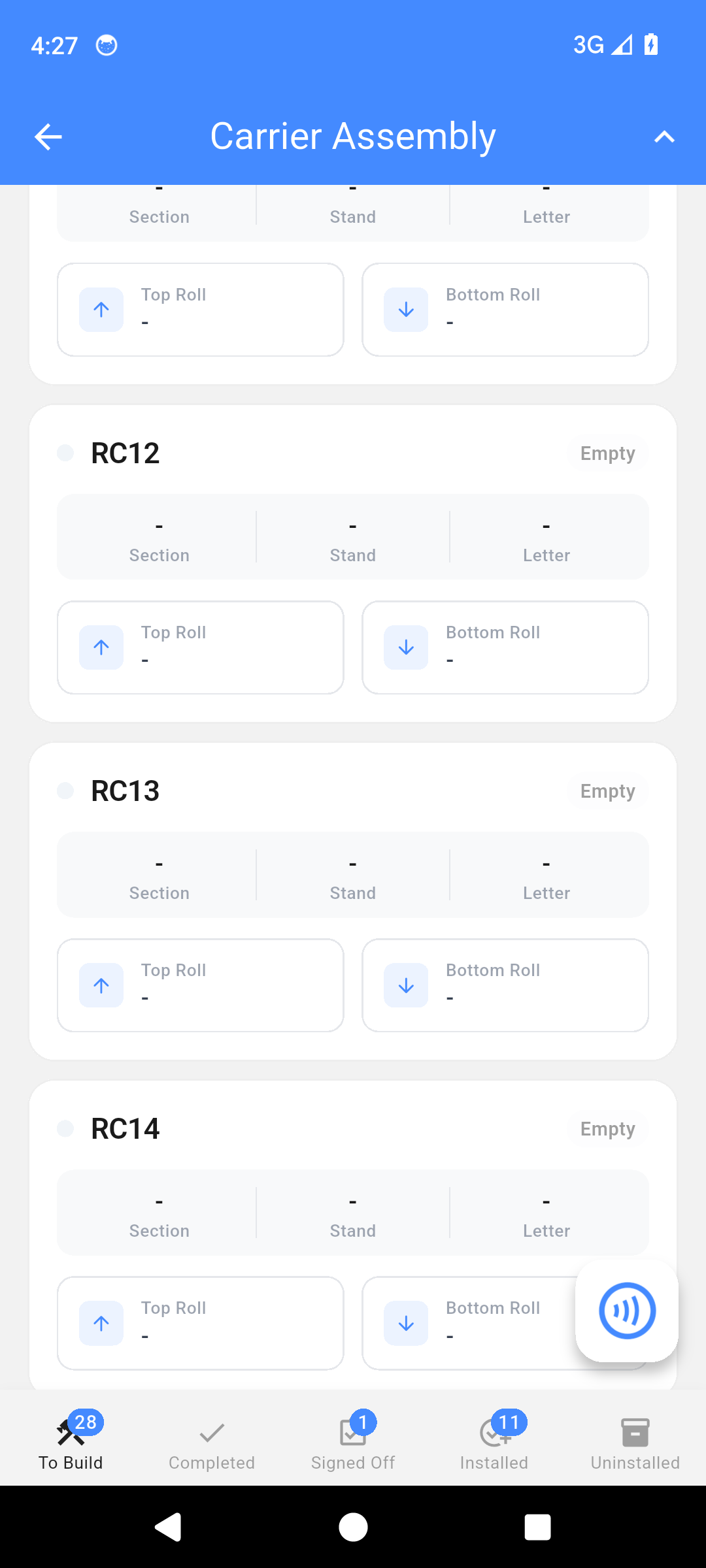Tap RC13 Top Roll up-arrow icon
The width and height of the screenshot is (706, 1568).
click(101, 985)
